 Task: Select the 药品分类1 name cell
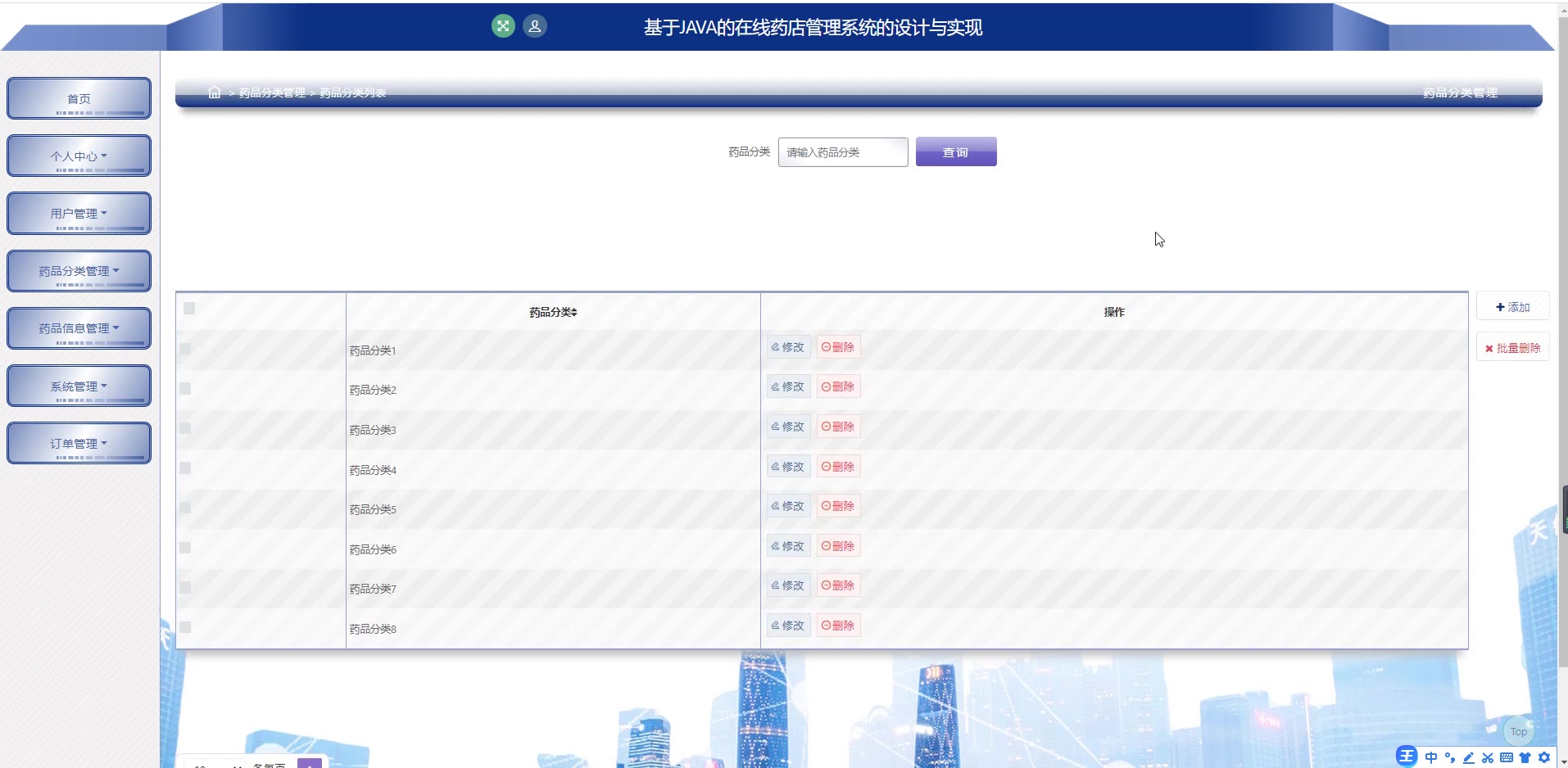coord(553,350)
